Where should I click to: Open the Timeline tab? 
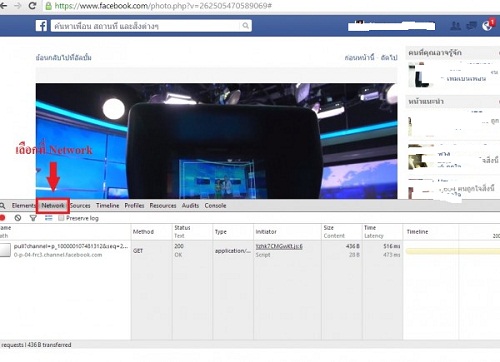pyautogui.click(x=107, y=205)
